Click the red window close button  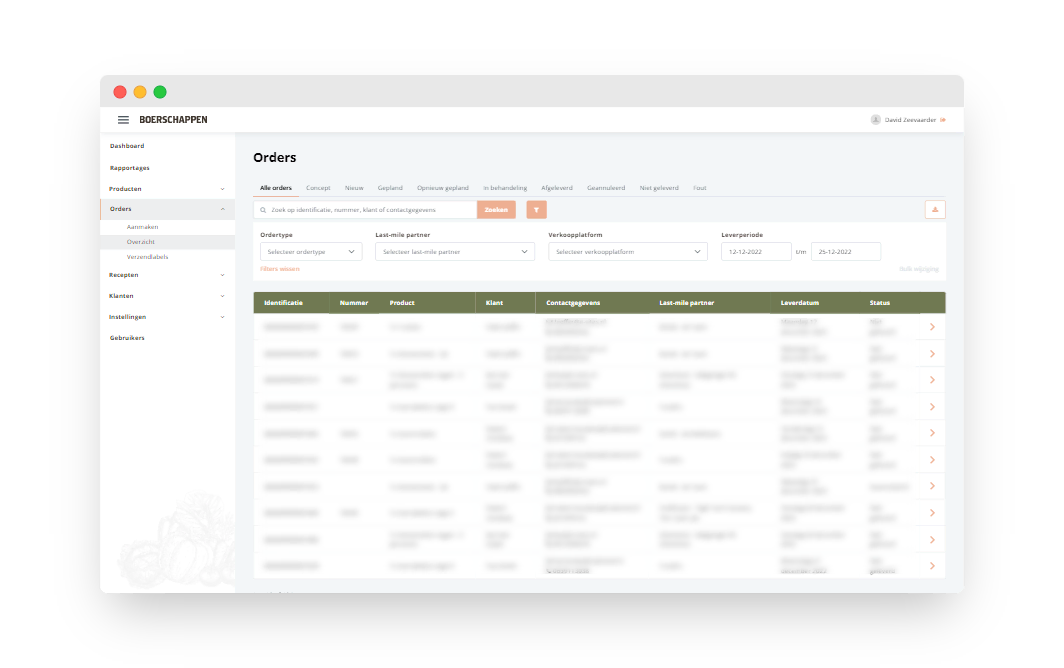pyautogui.click(x=120, y=92)
